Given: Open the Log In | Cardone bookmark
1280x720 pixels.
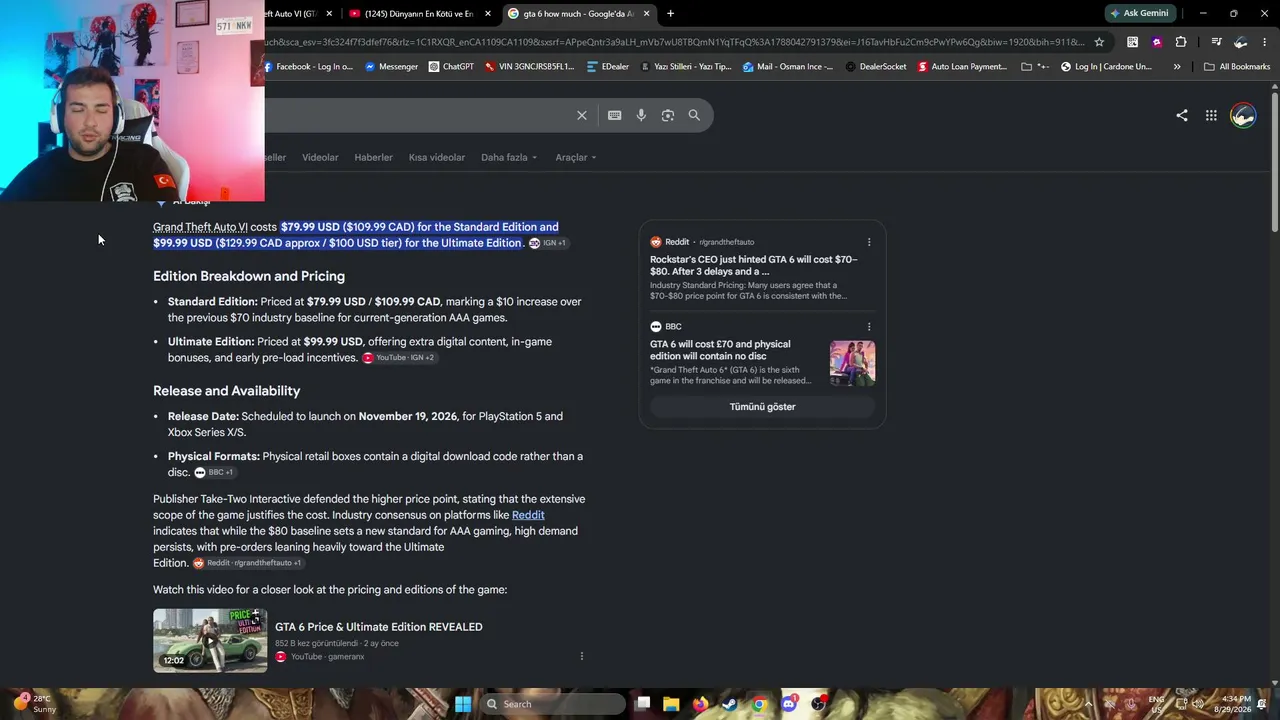Looking at the screenshot, I should click(1106, 67).
